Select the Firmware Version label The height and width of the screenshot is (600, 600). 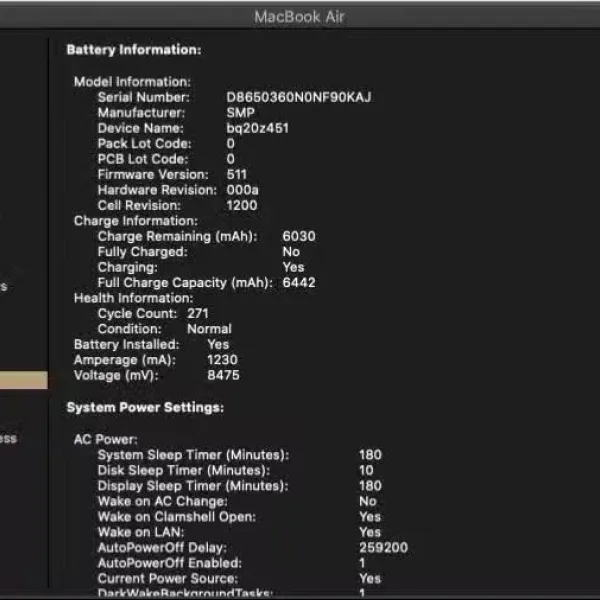click(x=153, y=174)
